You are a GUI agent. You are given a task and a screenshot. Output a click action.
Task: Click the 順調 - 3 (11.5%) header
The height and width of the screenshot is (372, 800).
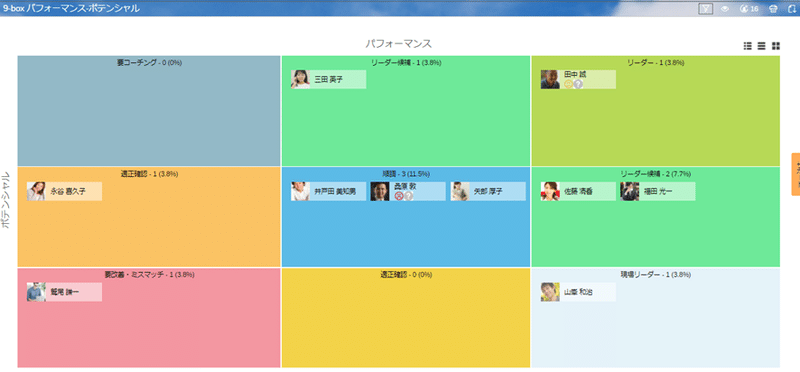pyautogui.click(x=406, y=173)
